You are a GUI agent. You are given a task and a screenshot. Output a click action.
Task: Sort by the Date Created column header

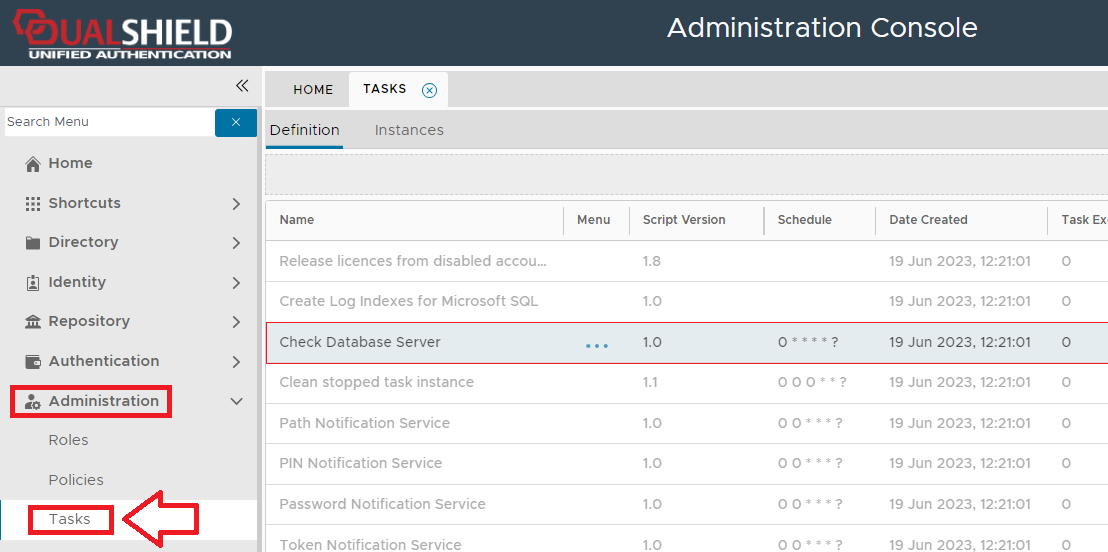click(x=928, y=220)
